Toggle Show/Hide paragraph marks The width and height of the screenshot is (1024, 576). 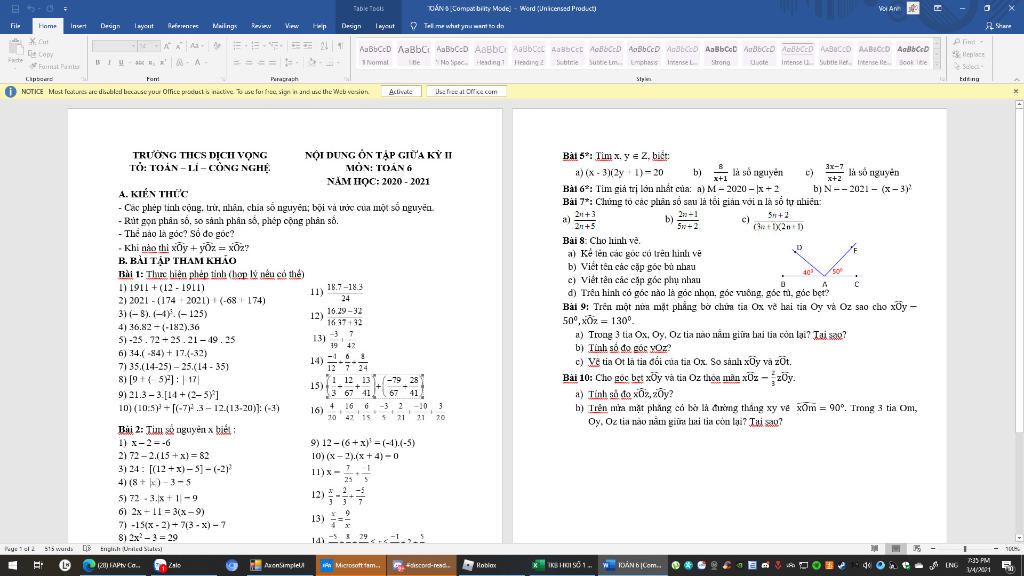click(x=340, y=46)
